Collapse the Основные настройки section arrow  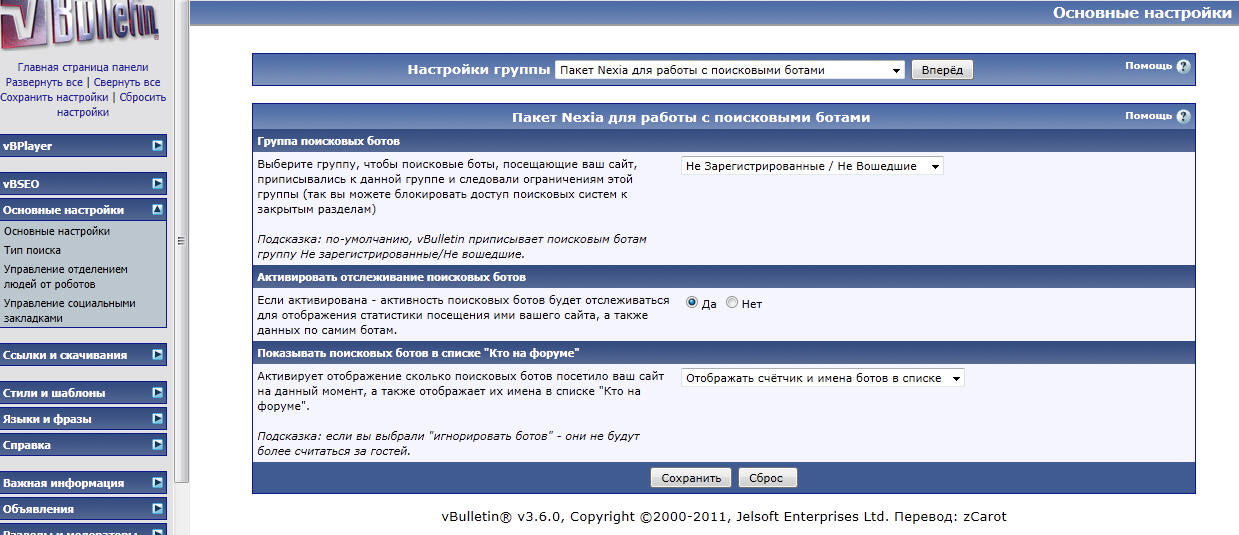157,210
